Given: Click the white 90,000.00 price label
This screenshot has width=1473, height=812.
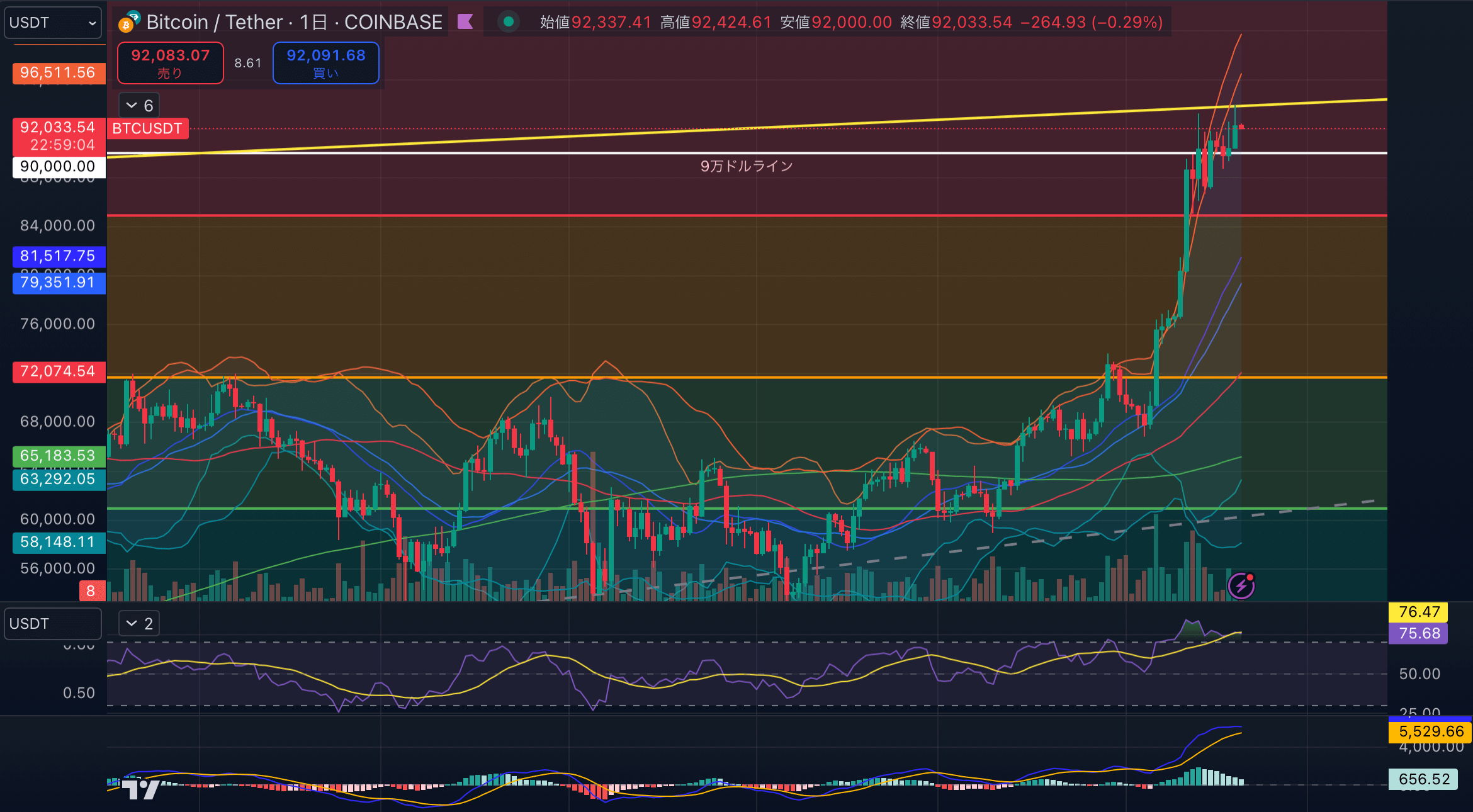Looking at the screenshot, I should click(x=59, y=167).
